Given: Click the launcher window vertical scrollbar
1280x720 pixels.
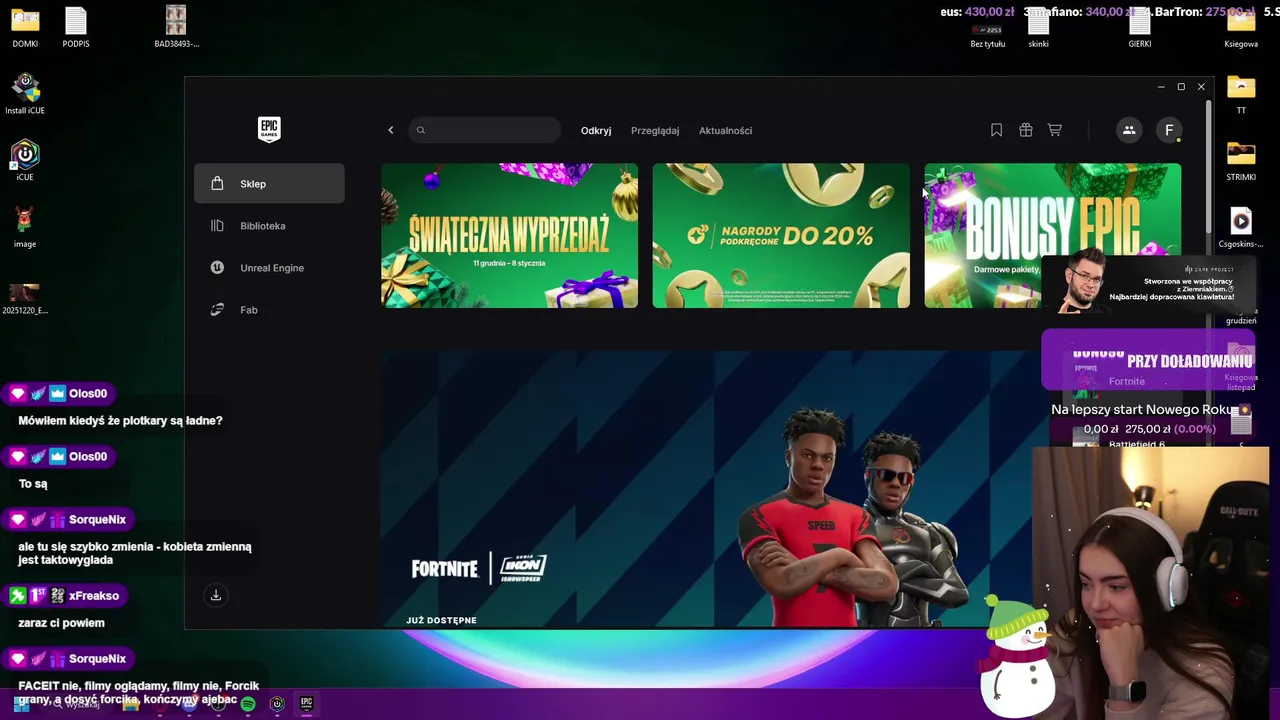Looking at the screenshot, I should (1208, 165).
